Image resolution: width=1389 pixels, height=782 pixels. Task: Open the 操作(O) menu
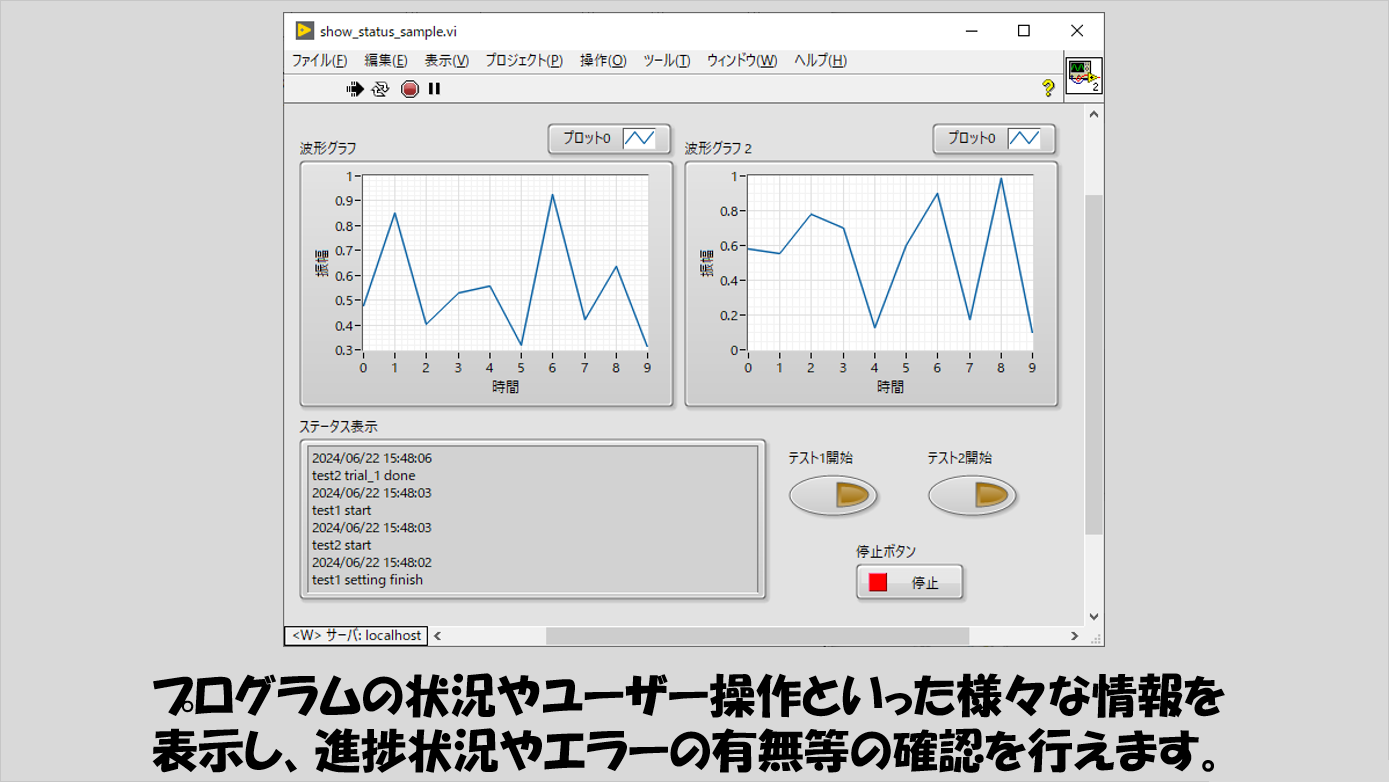[603, 61]
